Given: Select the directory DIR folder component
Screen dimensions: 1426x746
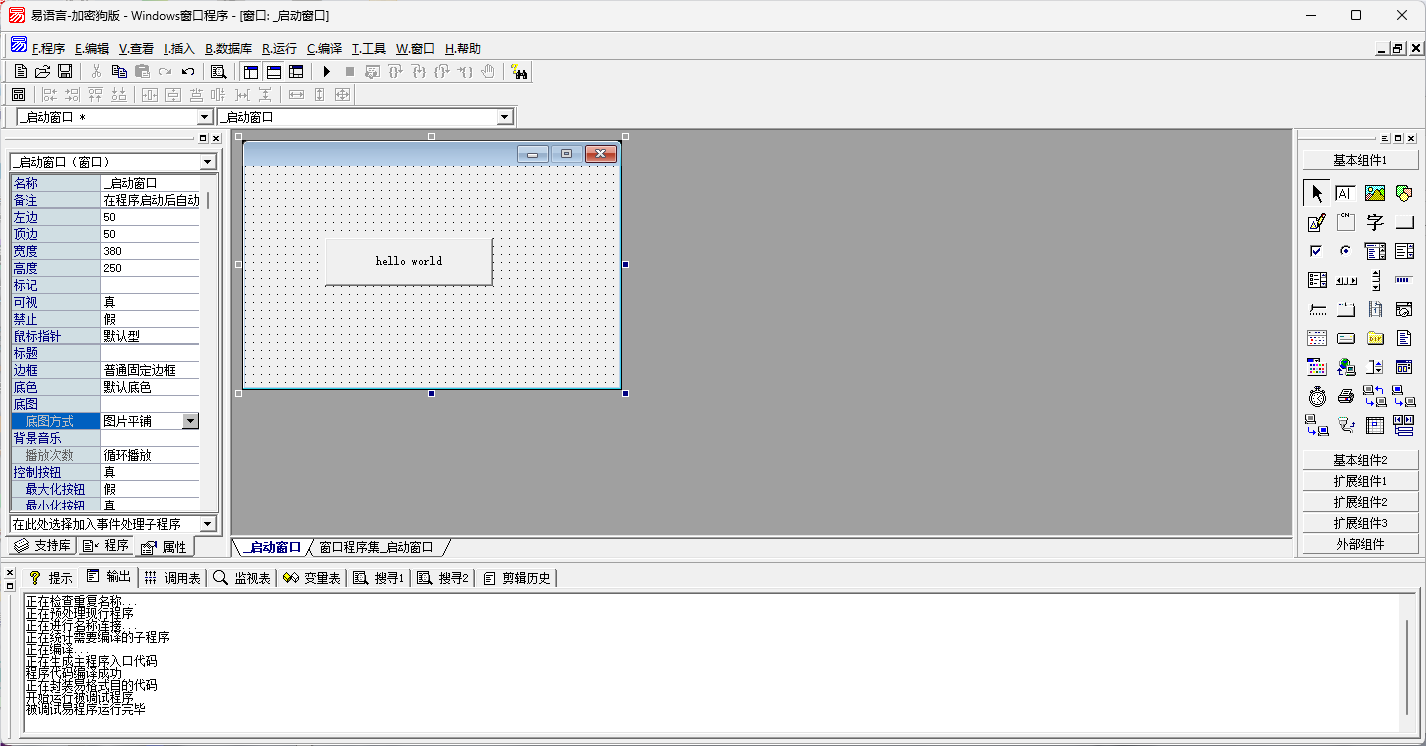Looking at the screenshot, I should (1375, 338).
